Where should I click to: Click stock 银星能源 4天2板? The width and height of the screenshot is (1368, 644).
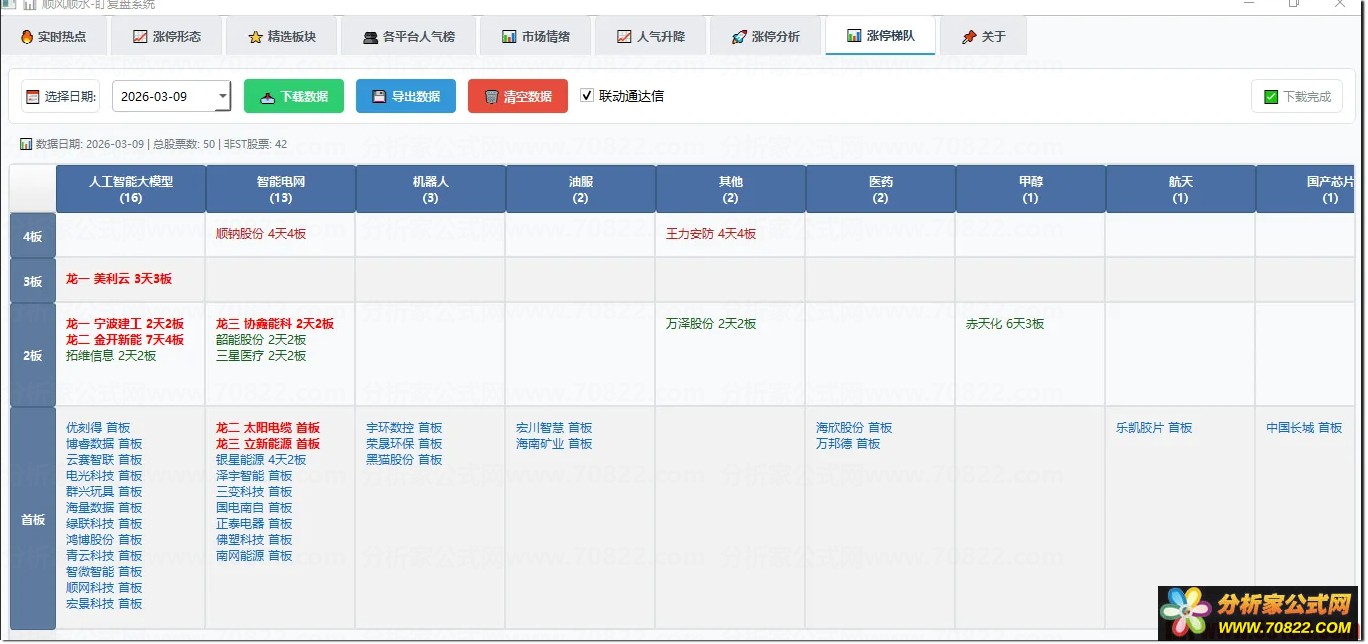[x=261, y=460]
